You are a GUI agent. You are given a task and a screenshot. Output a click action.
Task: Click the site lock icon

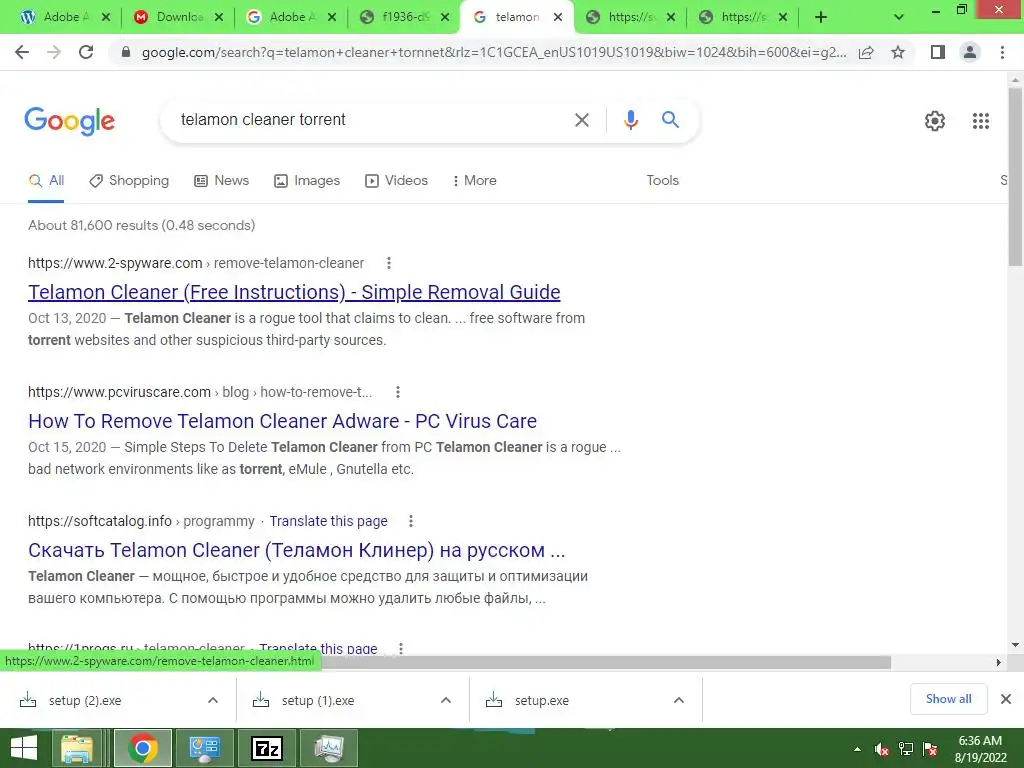point(126,52)
